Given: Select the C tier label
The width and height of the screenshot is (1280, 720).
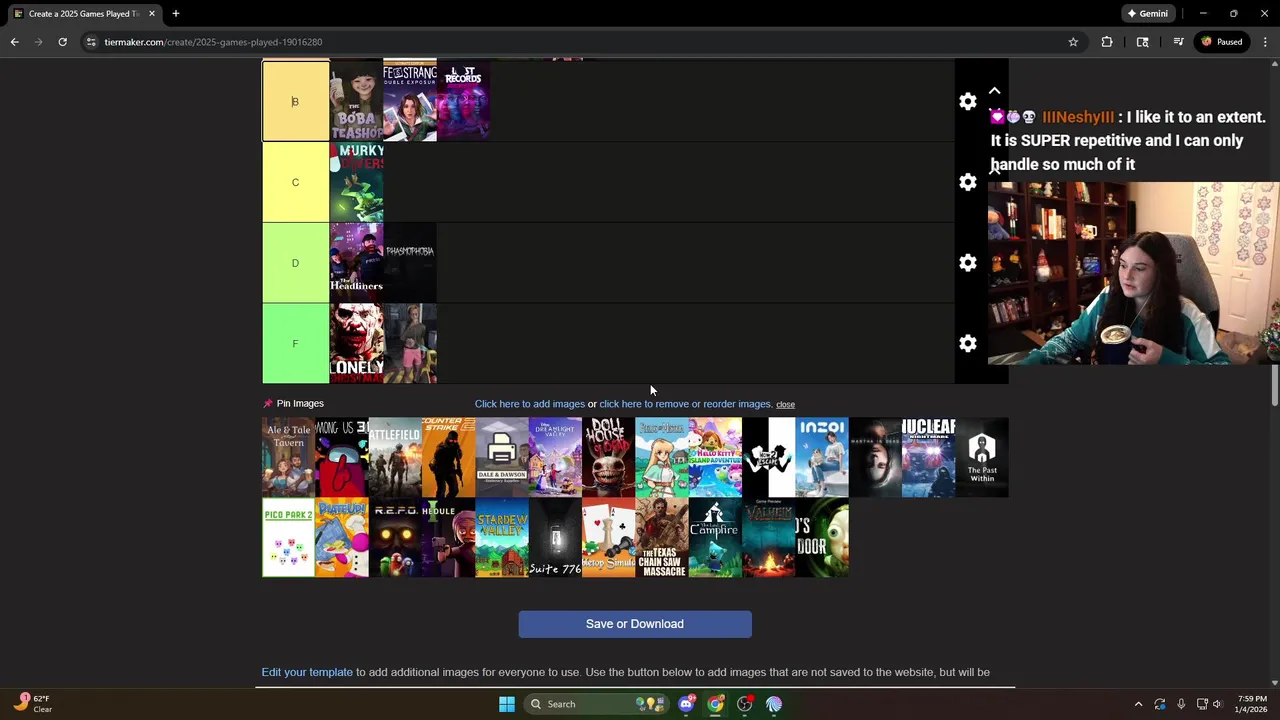Looking at the screenshot, I should (x=295, y=182).
